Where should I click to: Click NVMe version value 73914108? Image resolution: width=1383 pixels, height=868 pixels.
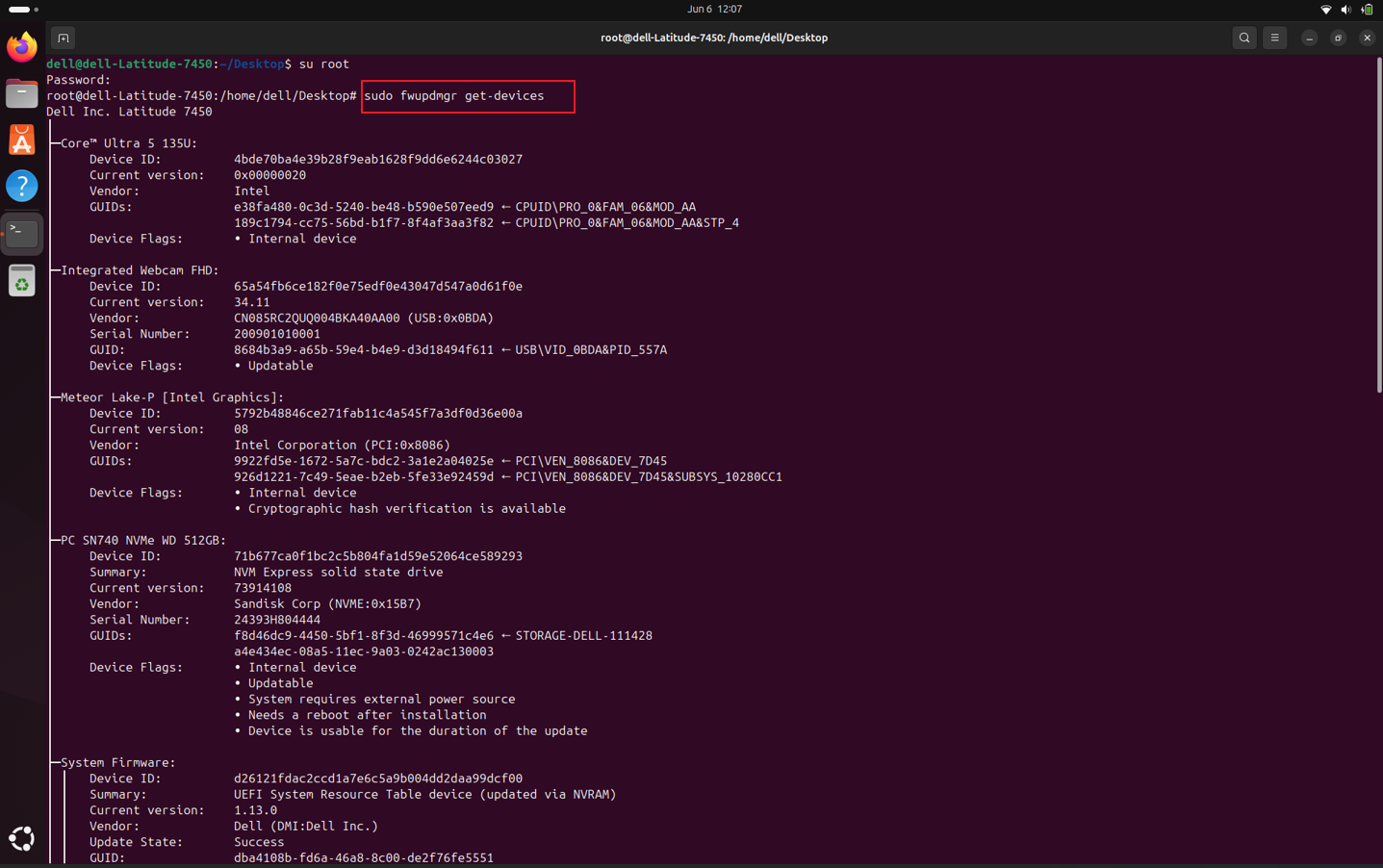pyautogui.click(x=263, y=588)
